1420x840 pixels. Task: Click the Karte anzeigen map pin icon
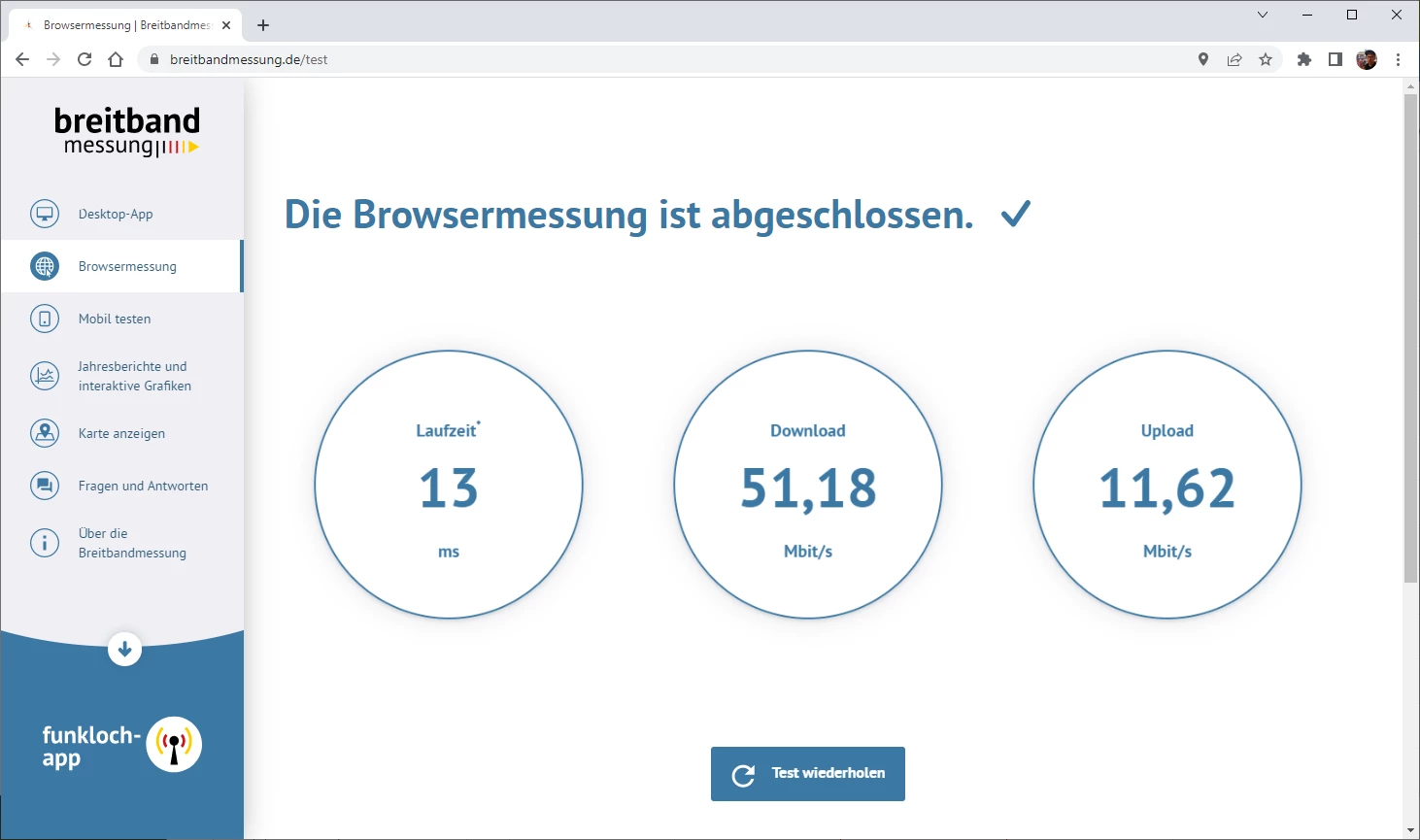45,433
